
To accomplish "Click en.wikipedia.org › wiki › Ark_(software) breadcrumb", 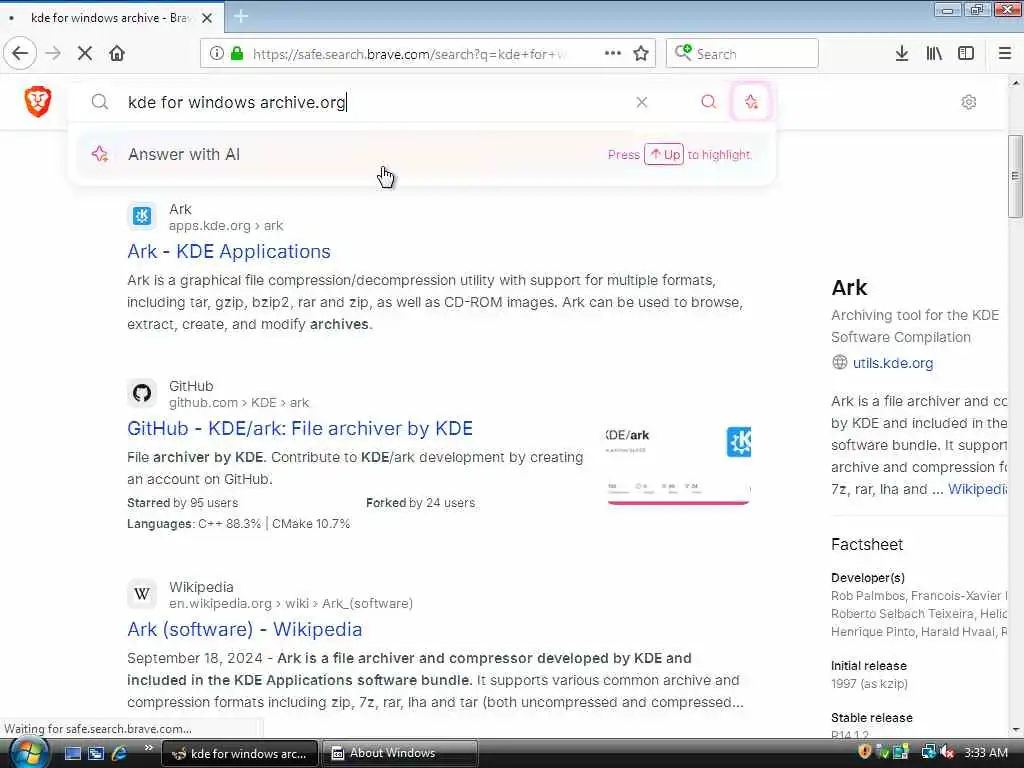I will point(291,604).
